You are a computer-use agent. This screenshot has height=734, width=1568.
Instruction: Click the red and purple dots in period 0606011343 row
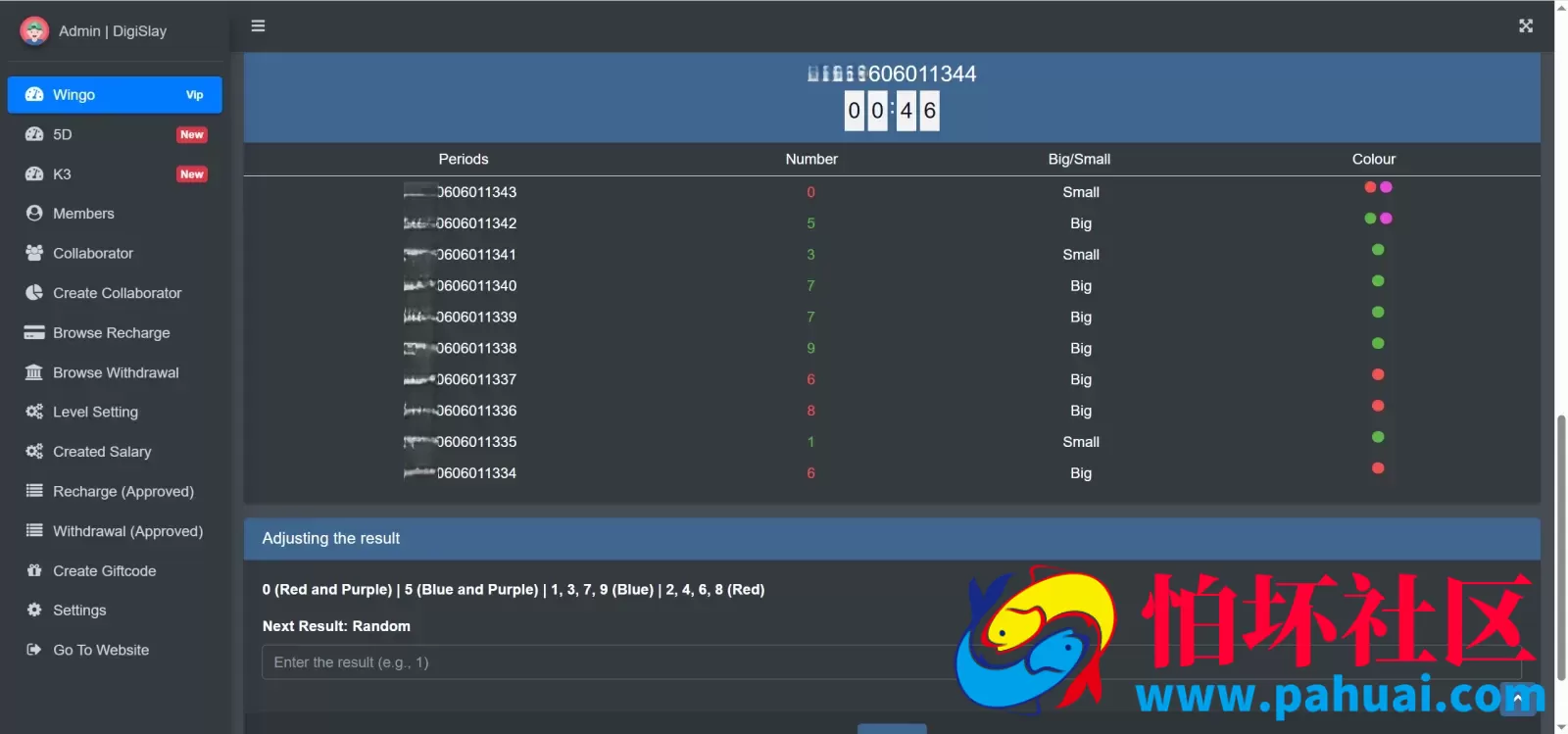click(1378, 187)
